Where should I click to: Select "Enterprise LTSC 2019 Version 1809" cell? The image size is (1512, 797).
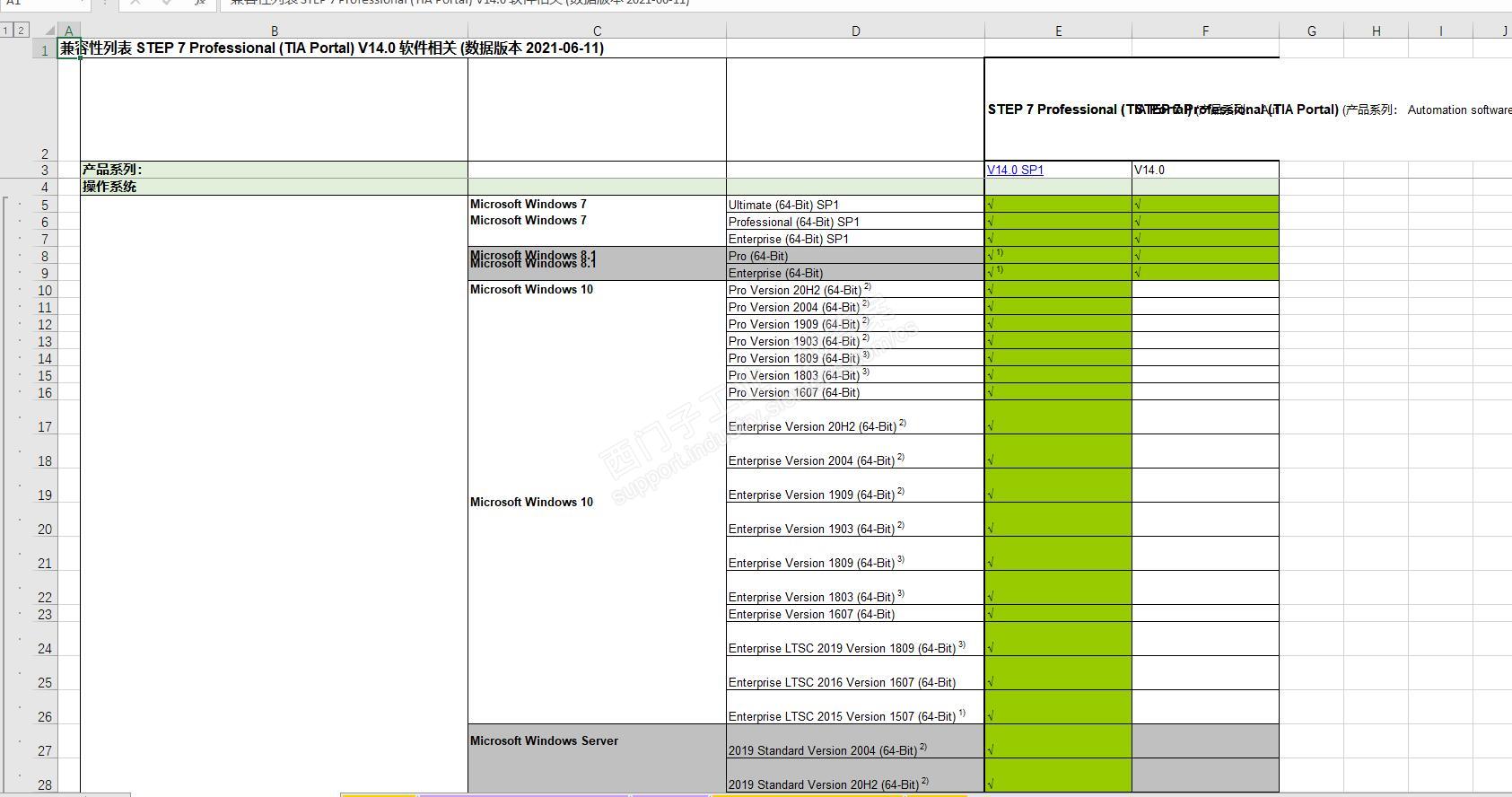[855, 639]
